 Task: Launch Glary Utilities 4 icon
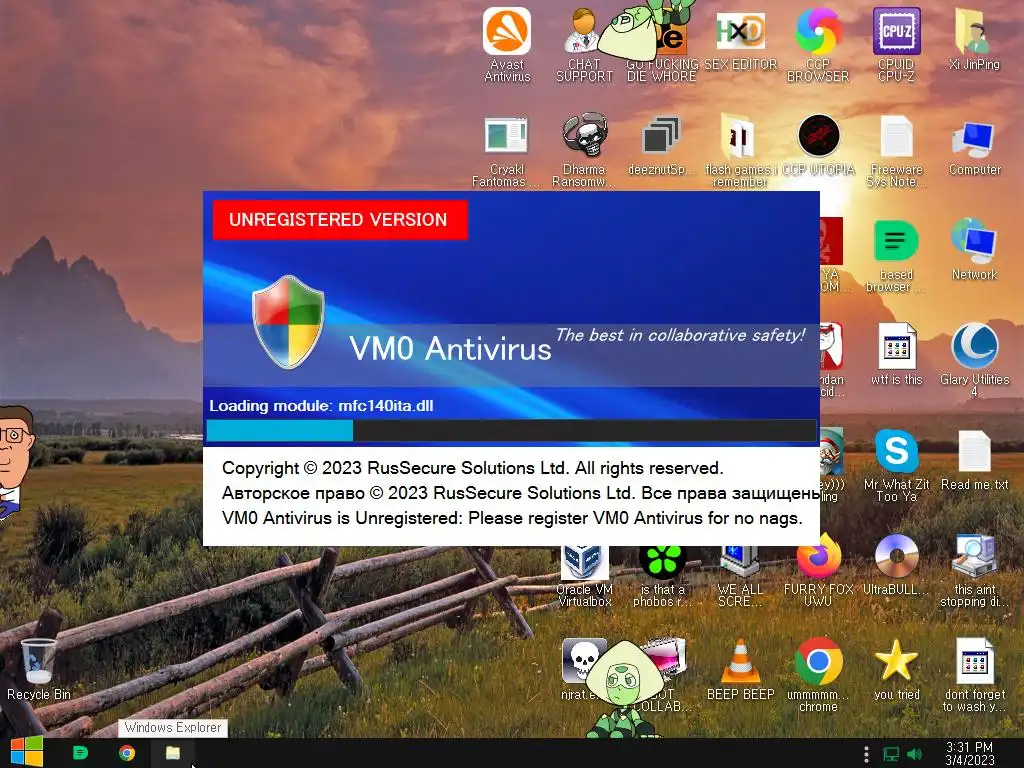pos(974,359)
